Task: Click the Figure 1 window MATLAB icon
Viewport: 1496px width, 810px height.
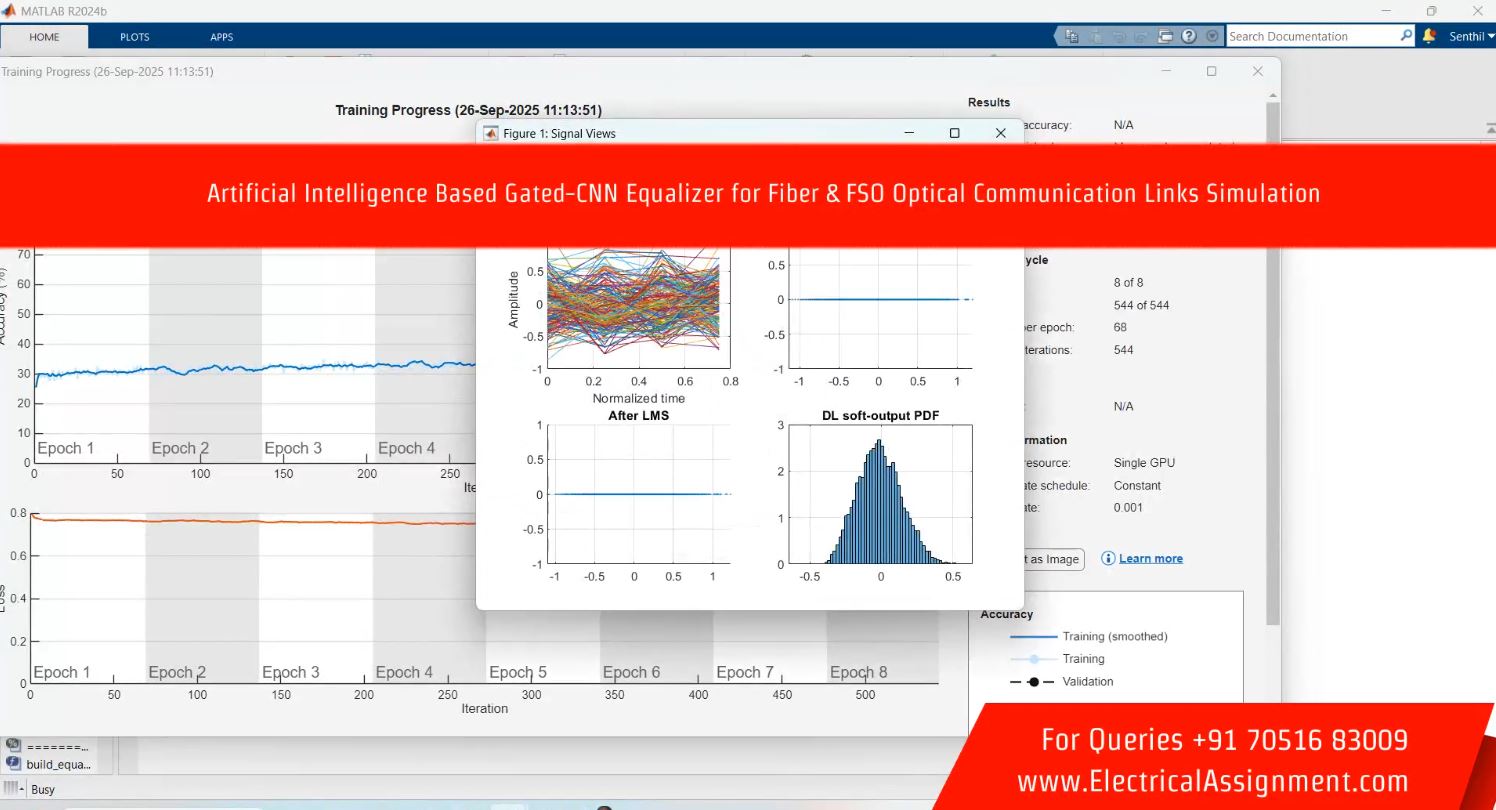Action: point(491,133)
